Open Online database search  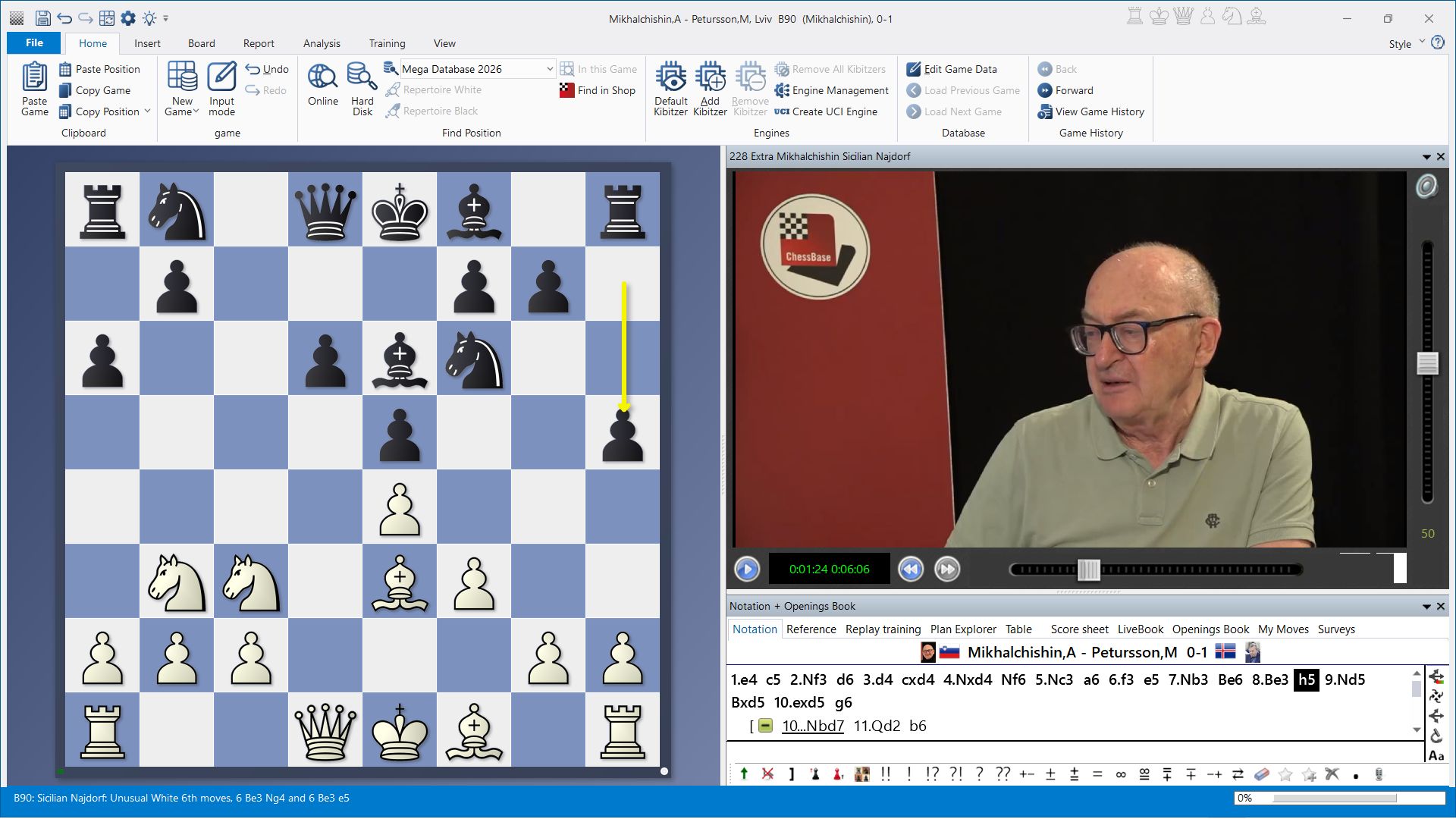coord(322,77)
